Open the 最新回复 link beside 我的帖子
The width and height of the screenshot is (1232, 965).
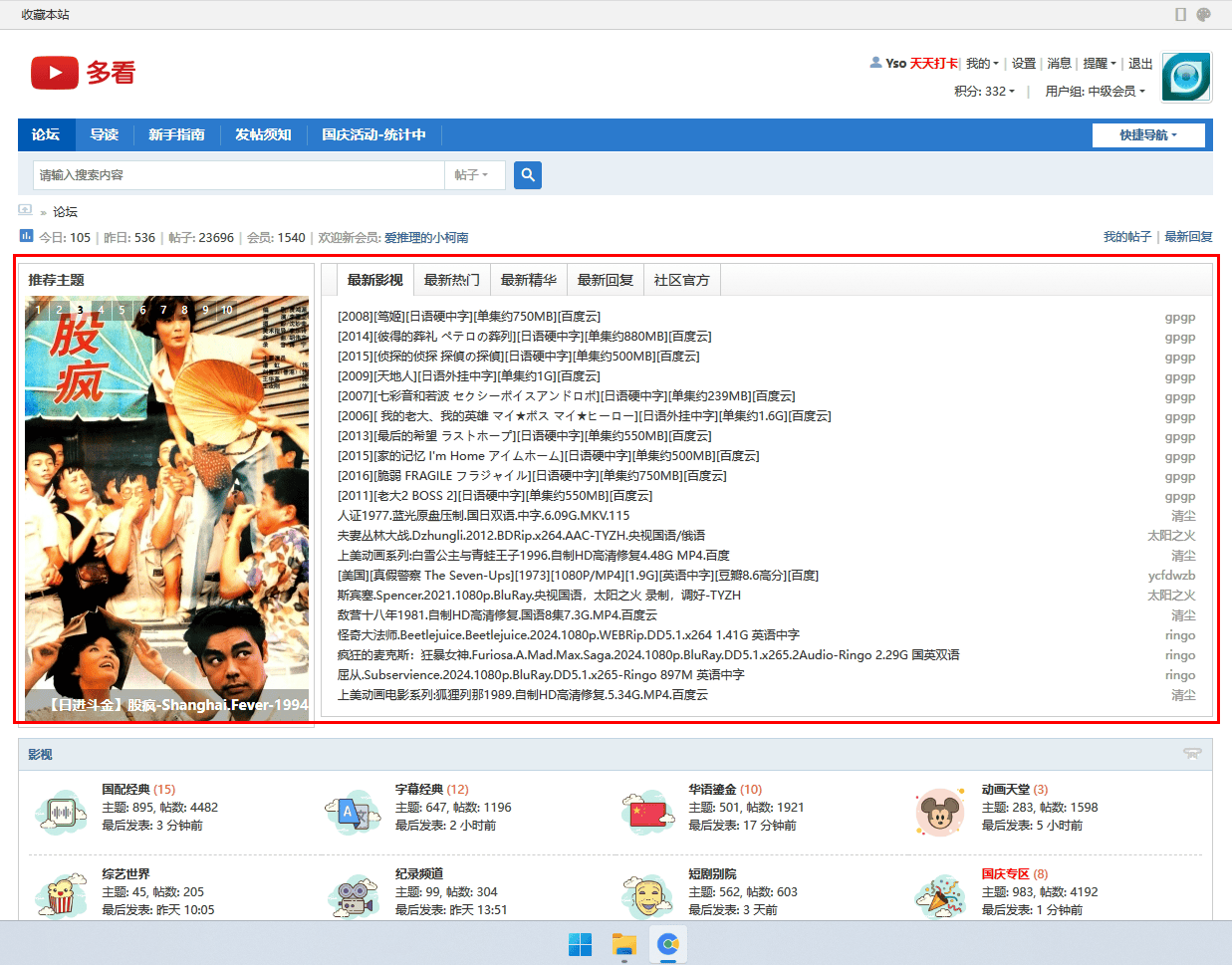(1188, 237)
